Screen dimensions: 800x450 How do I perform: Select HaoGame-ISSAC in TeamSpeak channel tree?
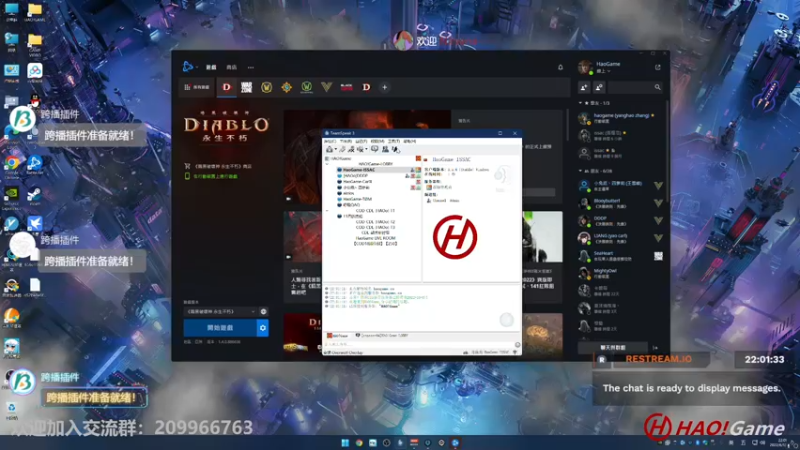click(359, 169)
